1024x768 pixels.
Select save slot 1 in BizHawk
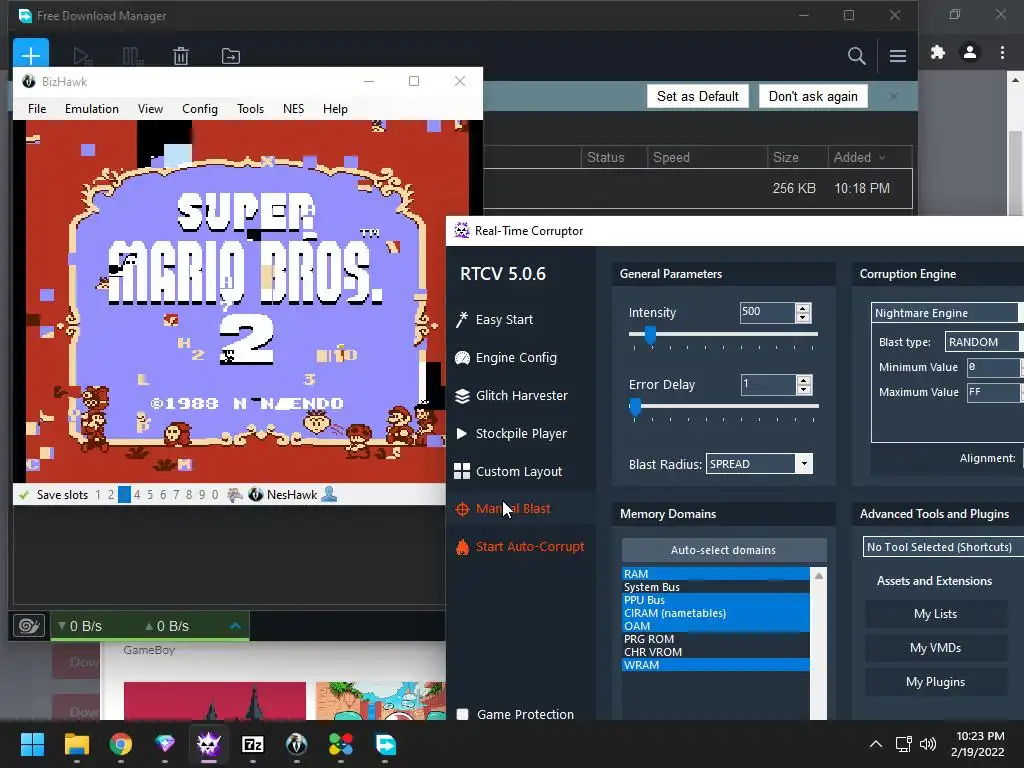[x=98, y=495]
